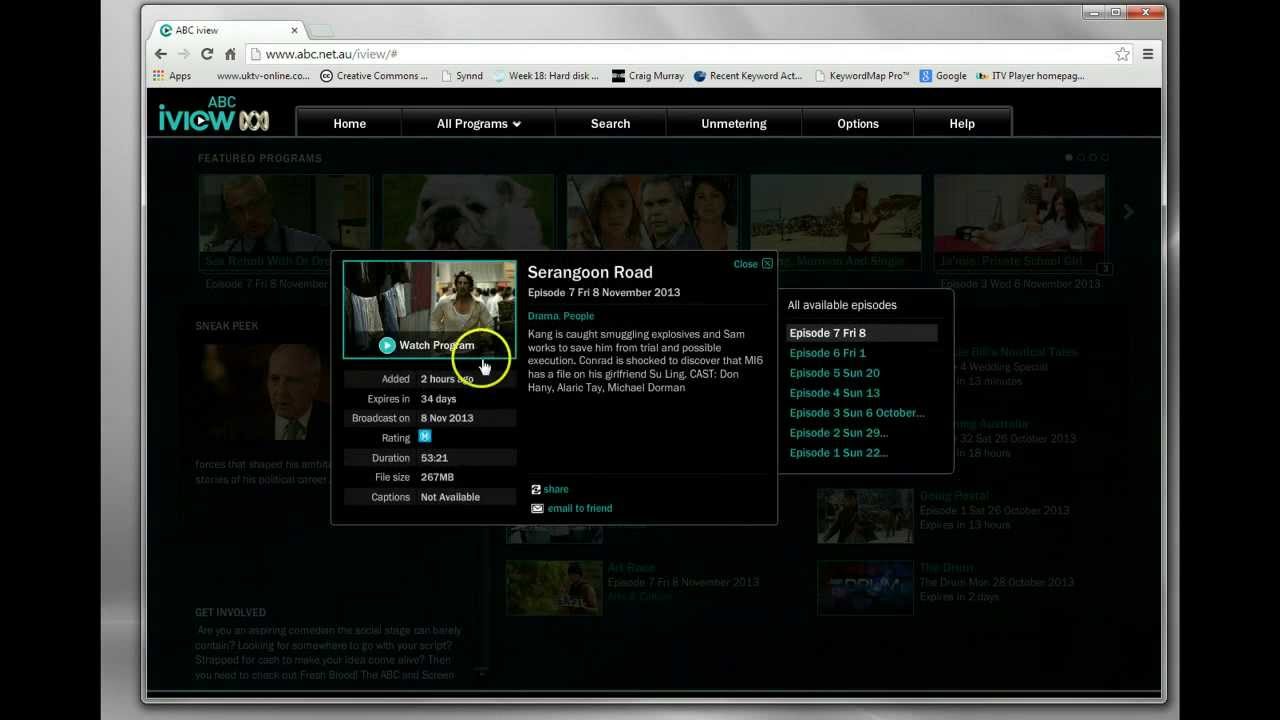Close the Serangoon Road popup
The image size is (1280, 720).
tap(753, 264)
